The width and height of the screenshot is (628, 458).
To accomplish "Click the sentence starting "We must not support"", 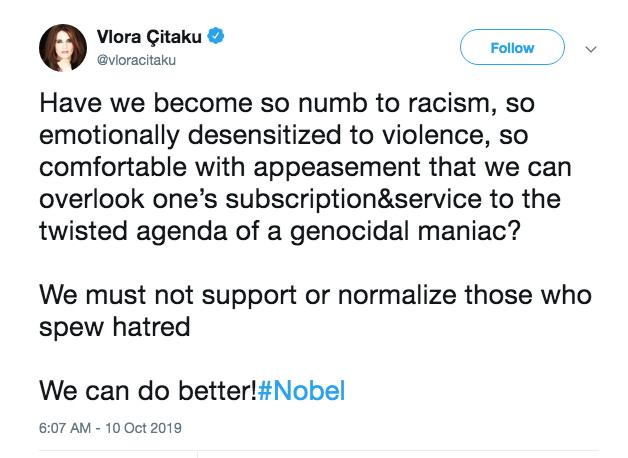I will pyautogui.click(x=314, y=298).
